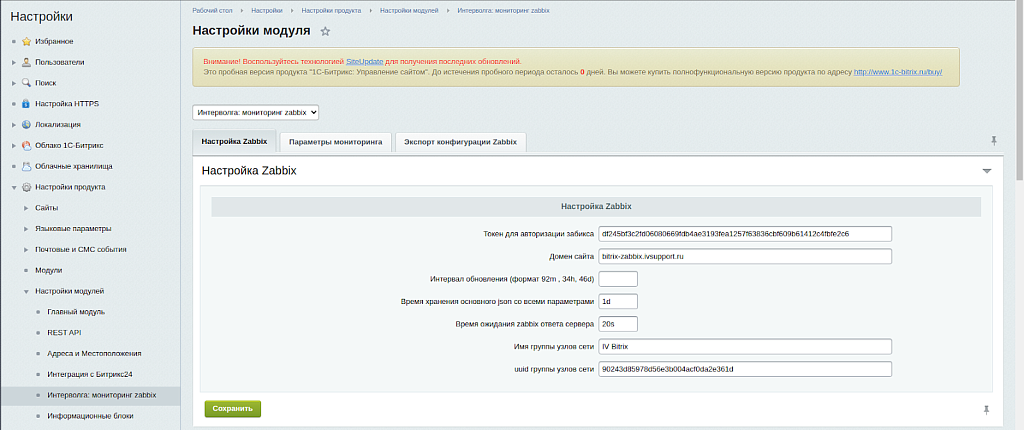Image resolution: width=1024 pixels, height=430 pixels.
Task: Switch to the Экспорт конфигурации Zabbix tab
Action: pos(460,142)
